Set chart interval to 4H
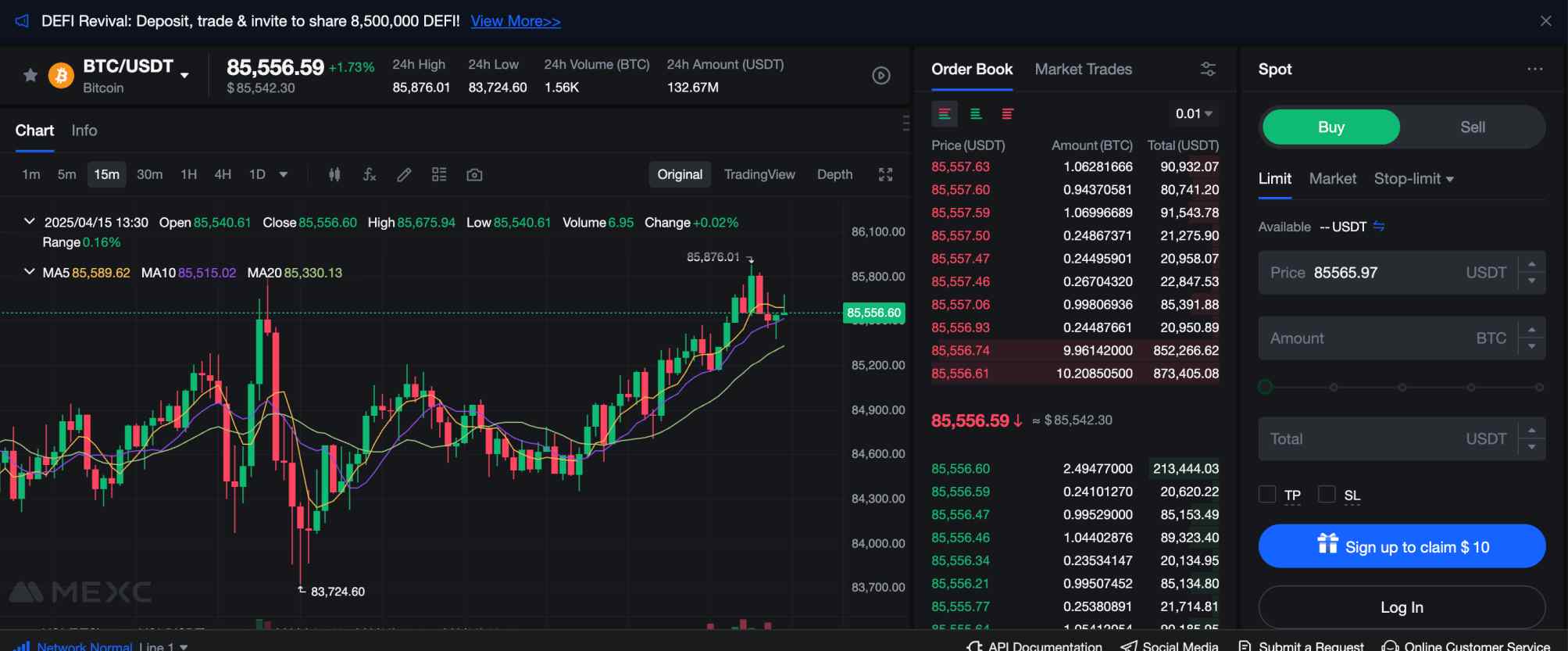1568x651 pixels. pyautogui.click(x=223, y=174)
